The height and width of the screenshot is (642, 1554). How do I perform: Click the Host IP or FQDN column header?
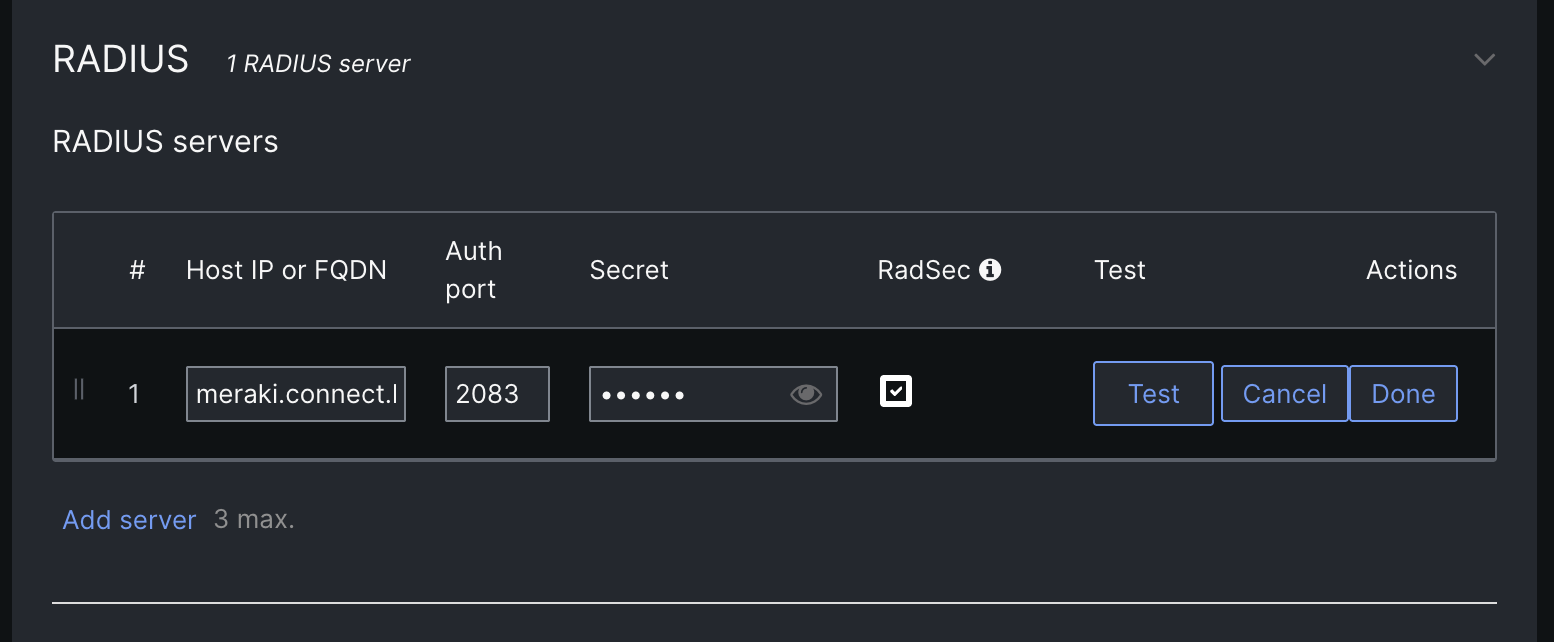point(286,270)
